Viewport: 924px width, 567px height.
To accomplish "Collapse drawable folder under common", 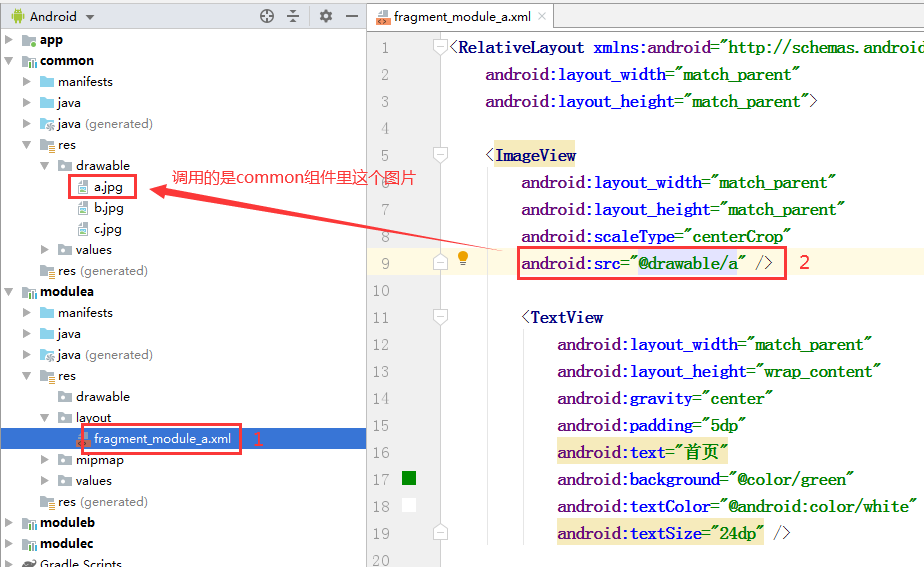I will tap(44, 166).
